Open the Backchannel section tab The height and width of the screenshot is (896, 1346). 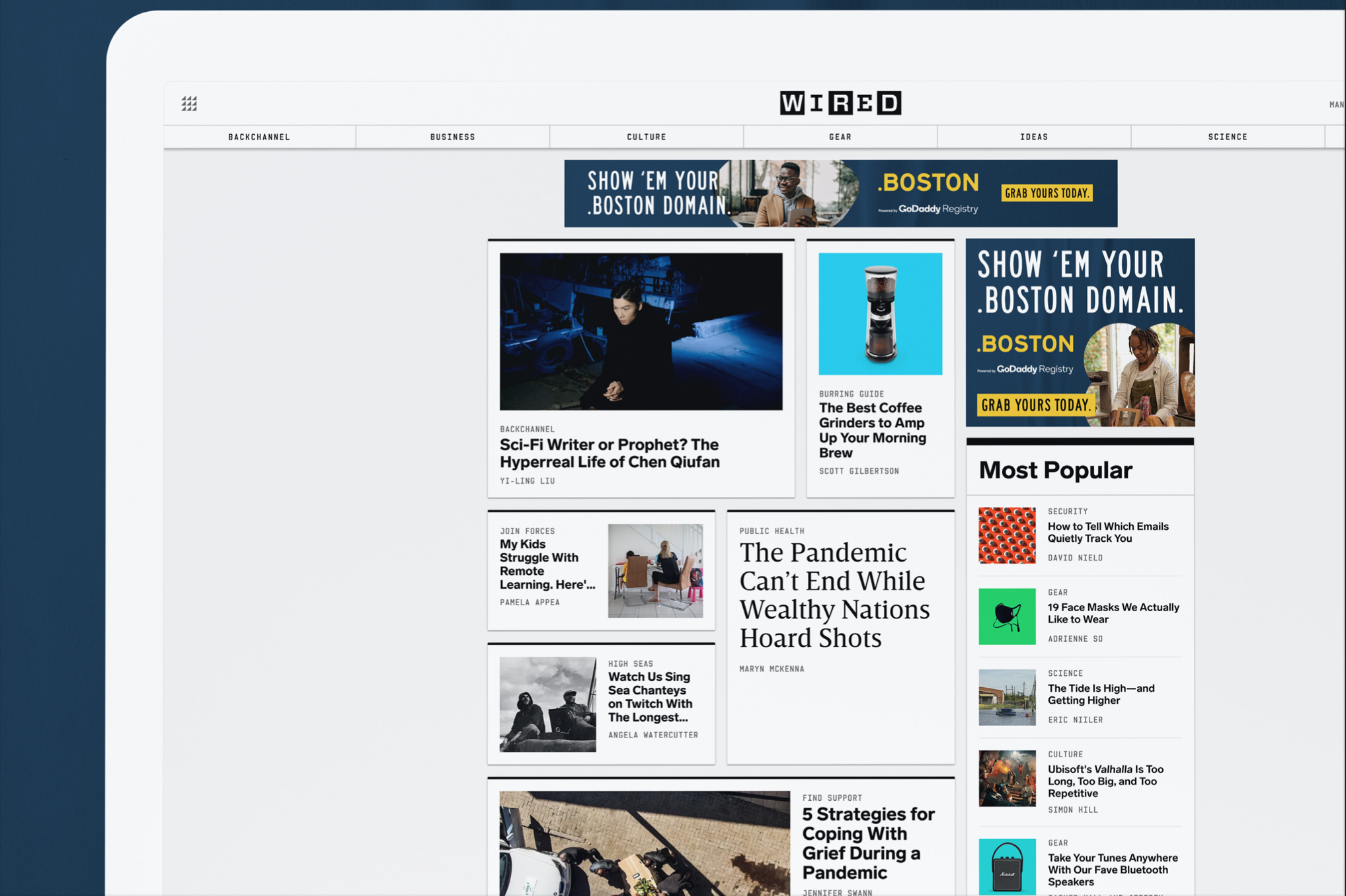click(x=259, y=137)
